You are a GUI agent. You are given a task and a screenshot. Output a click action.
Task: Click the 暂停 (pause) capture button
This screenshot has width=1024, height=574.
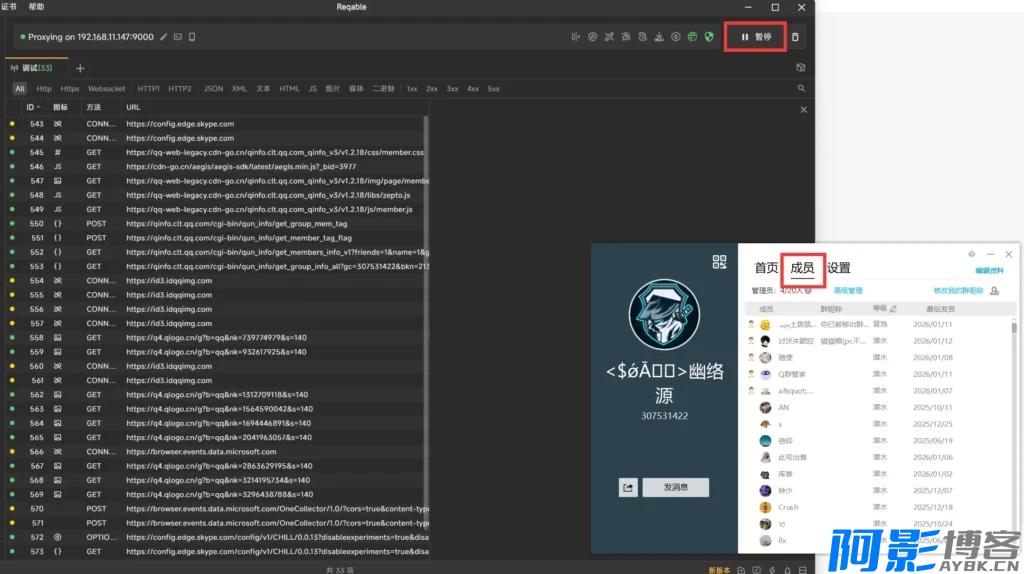[x=756, y=37]
